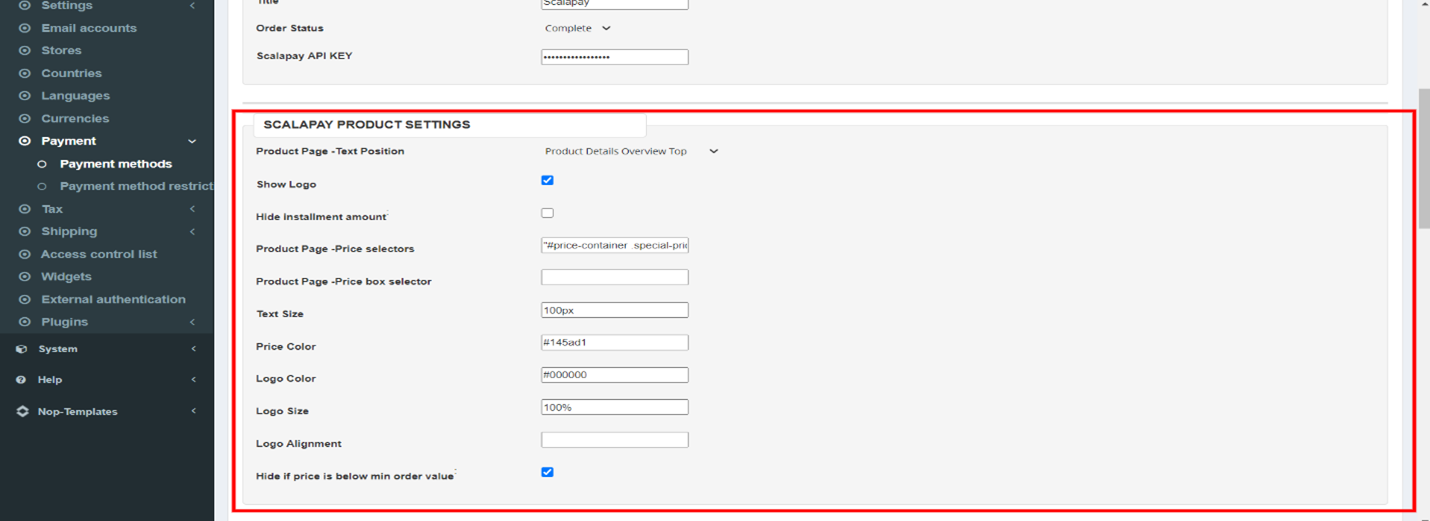Click the Shipping circle icon

pos(25,231)
